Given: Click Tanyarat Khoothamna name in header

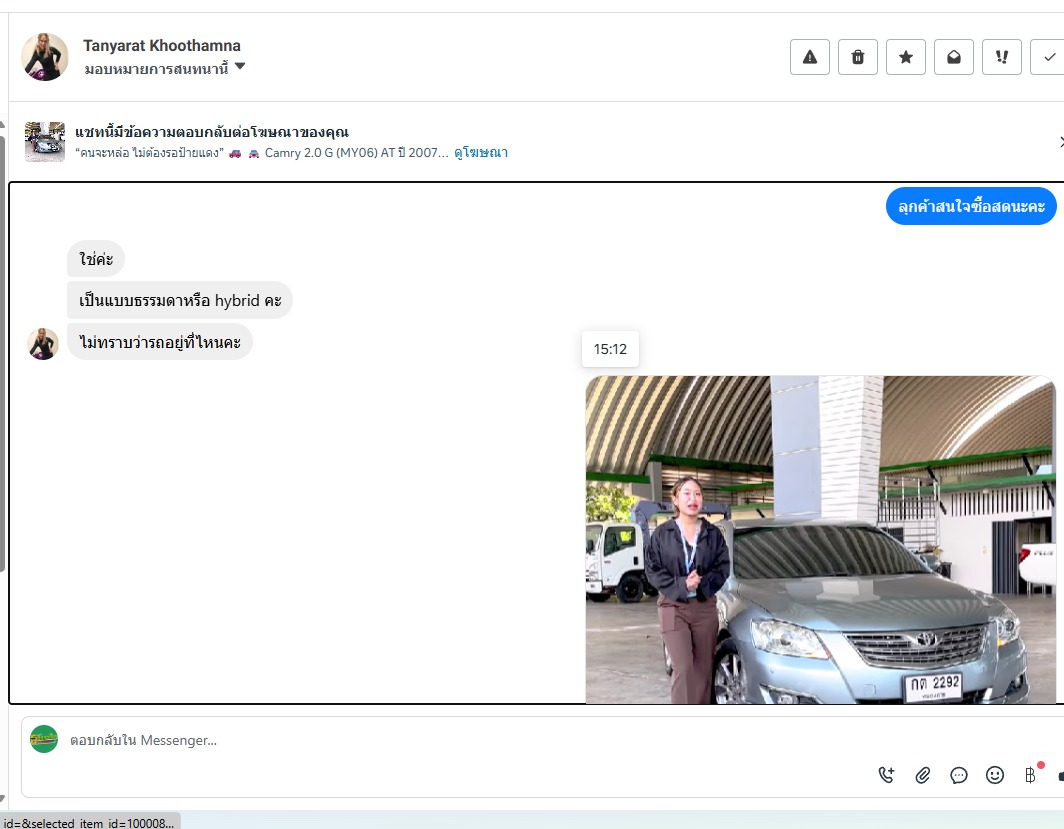Looking at the screenshot, I should click(162, 45).
